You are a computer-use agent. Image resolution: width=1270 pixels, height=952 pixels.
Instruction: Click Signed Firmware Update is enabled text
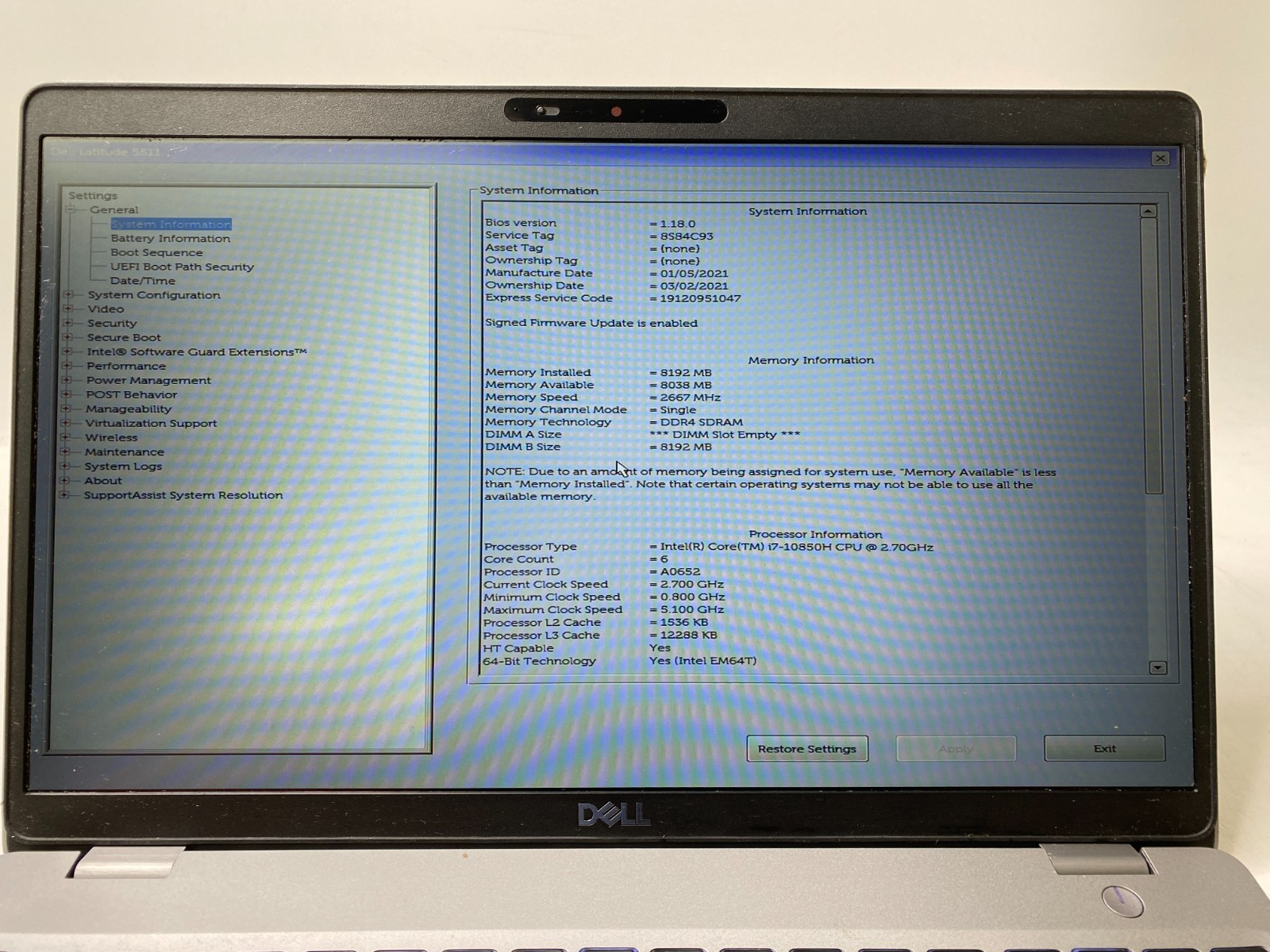(591, 323)
